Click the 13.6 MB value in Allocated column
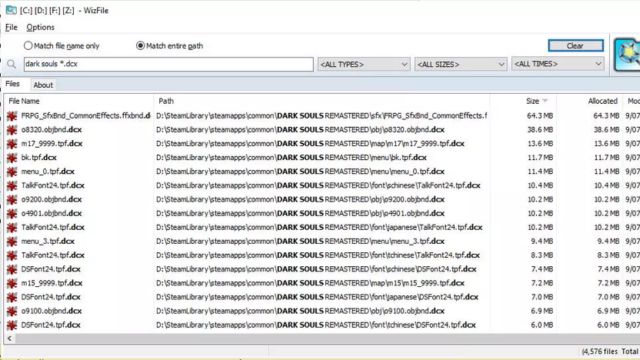The width and height of the screenshot is (640, 360). pyautogui.click(x=606, y=144)
